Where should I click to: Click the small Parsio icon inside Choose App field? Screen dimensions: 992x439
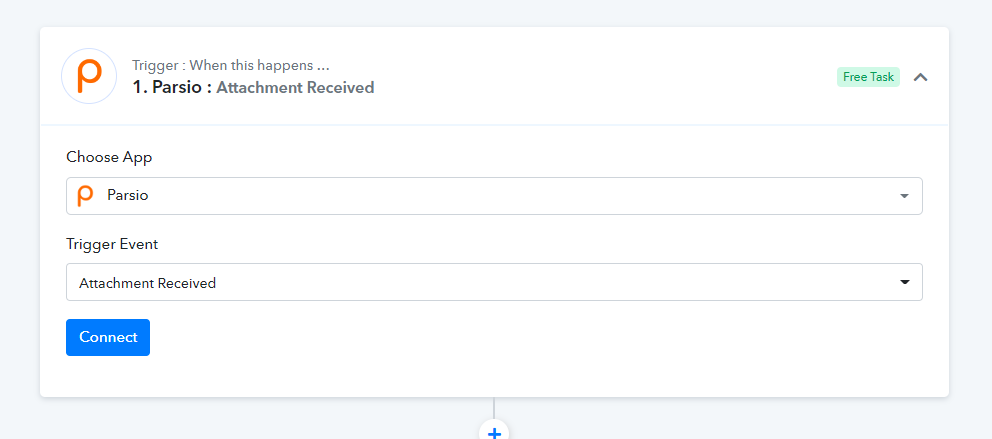click(x=85, y=196)
